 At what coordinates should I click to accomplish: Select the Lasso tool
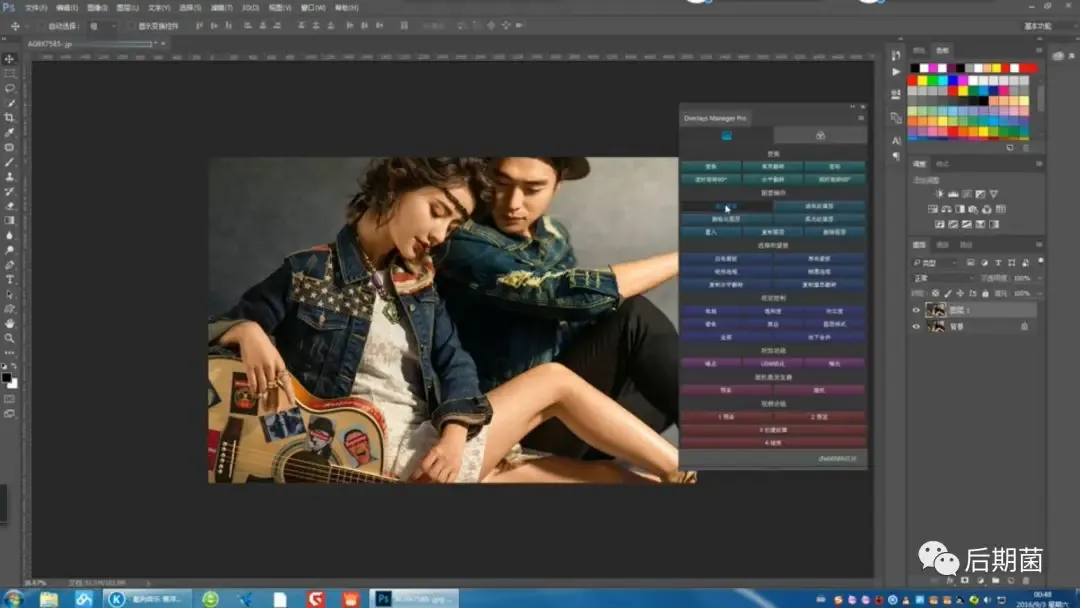pos(10,88)
